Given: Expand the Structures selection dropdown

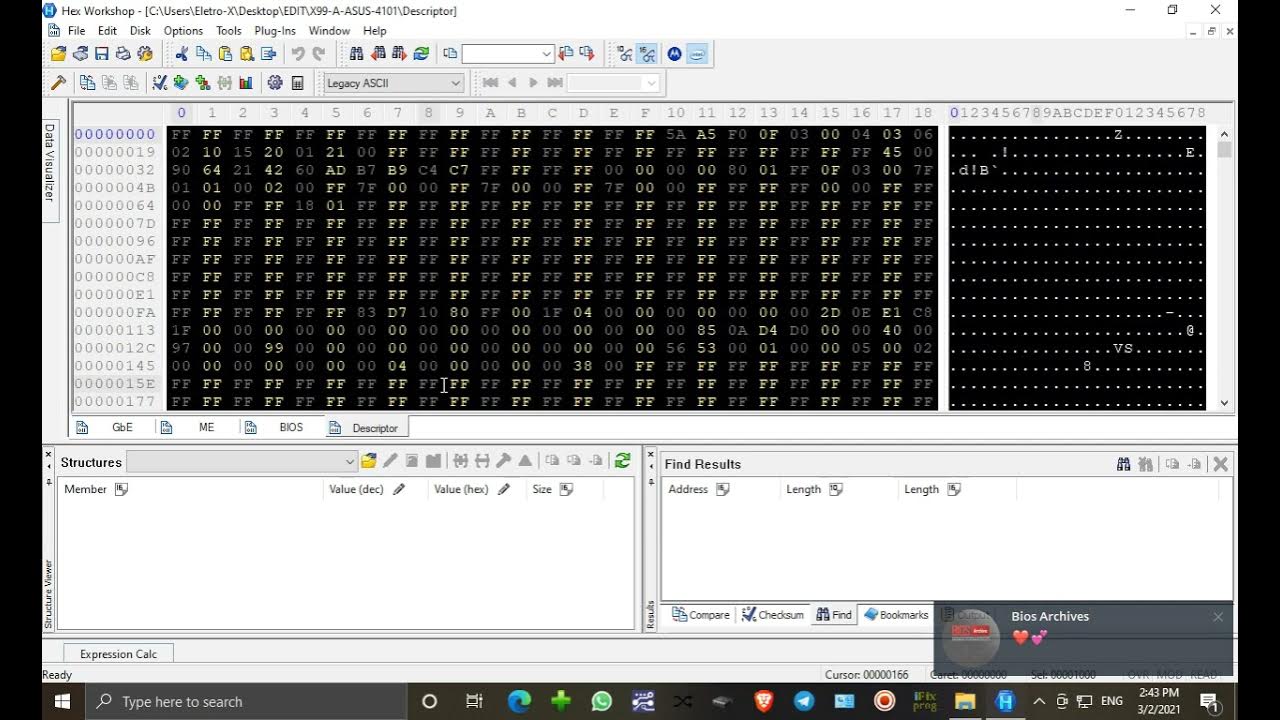Looking at the screenshot, I should coord(349,461).
